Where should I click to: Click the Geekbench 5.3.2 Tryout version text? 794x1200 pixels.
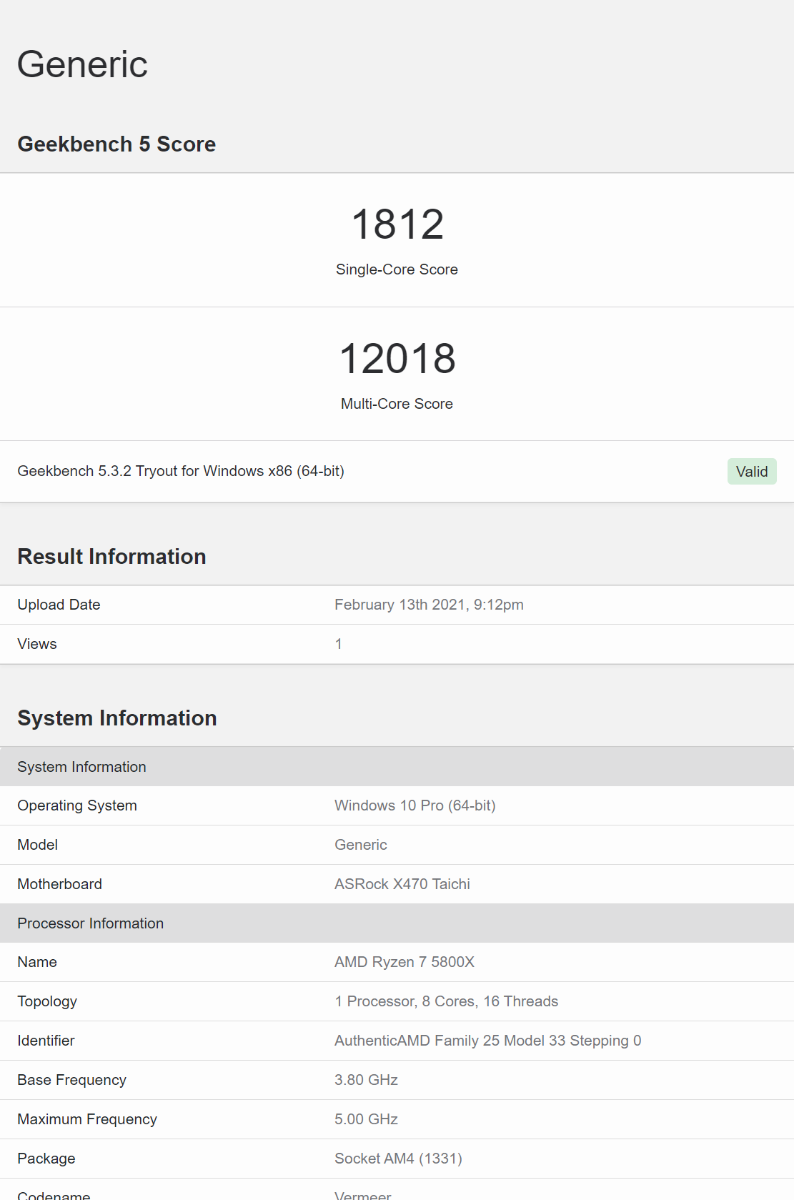point(181,471)
